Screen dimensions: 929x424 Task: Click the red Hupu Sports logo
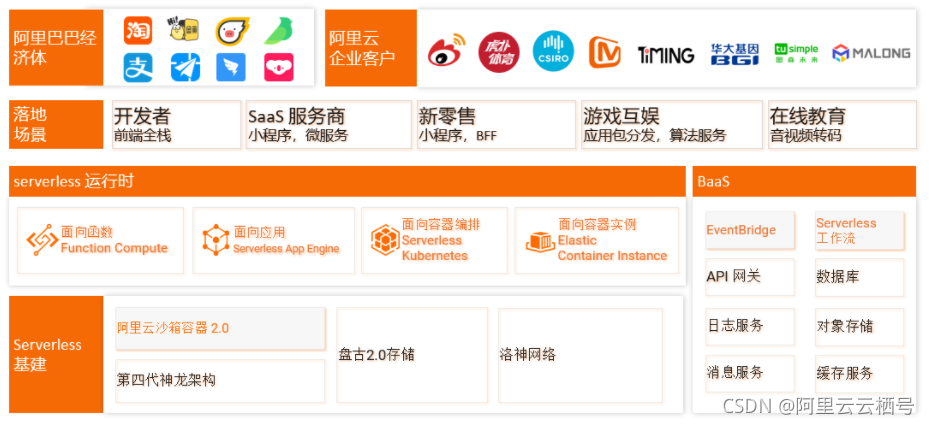[499, 52]
